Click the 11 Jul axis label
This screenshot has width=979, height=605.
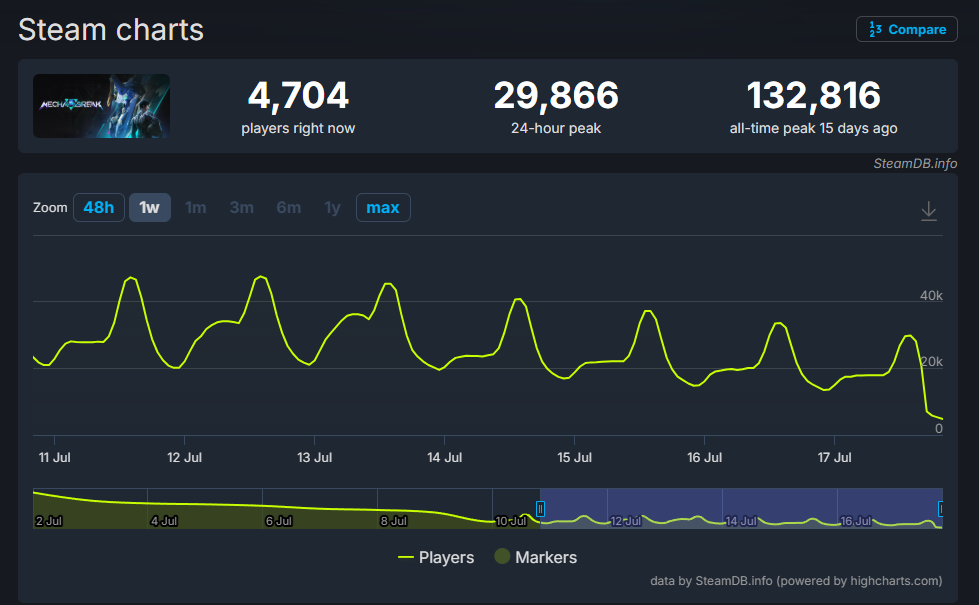coord(54,458)
